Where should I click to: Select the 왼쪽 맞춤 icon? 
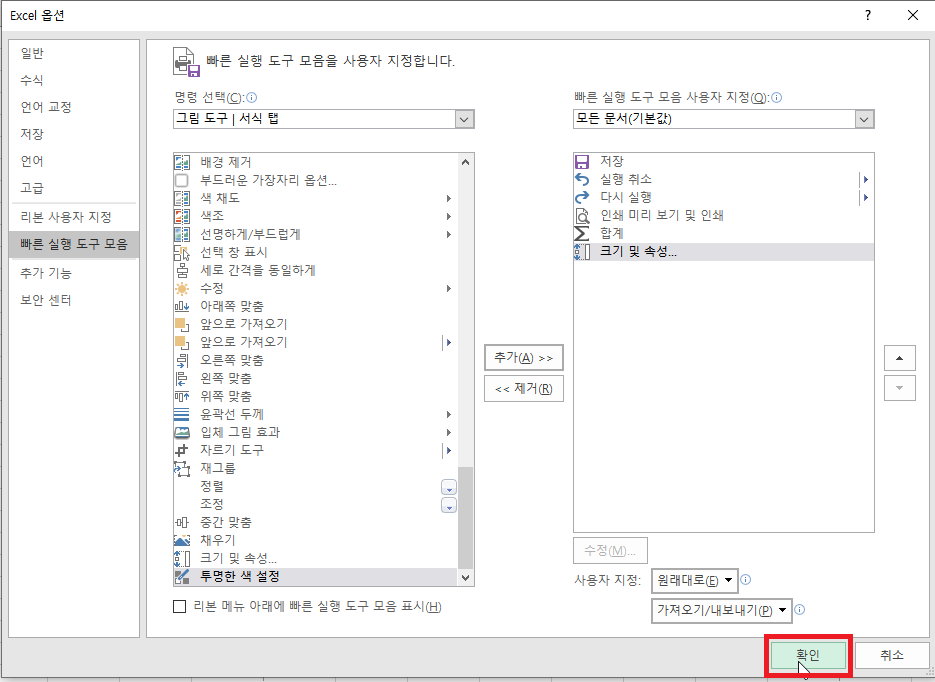[x=182, y=379]
